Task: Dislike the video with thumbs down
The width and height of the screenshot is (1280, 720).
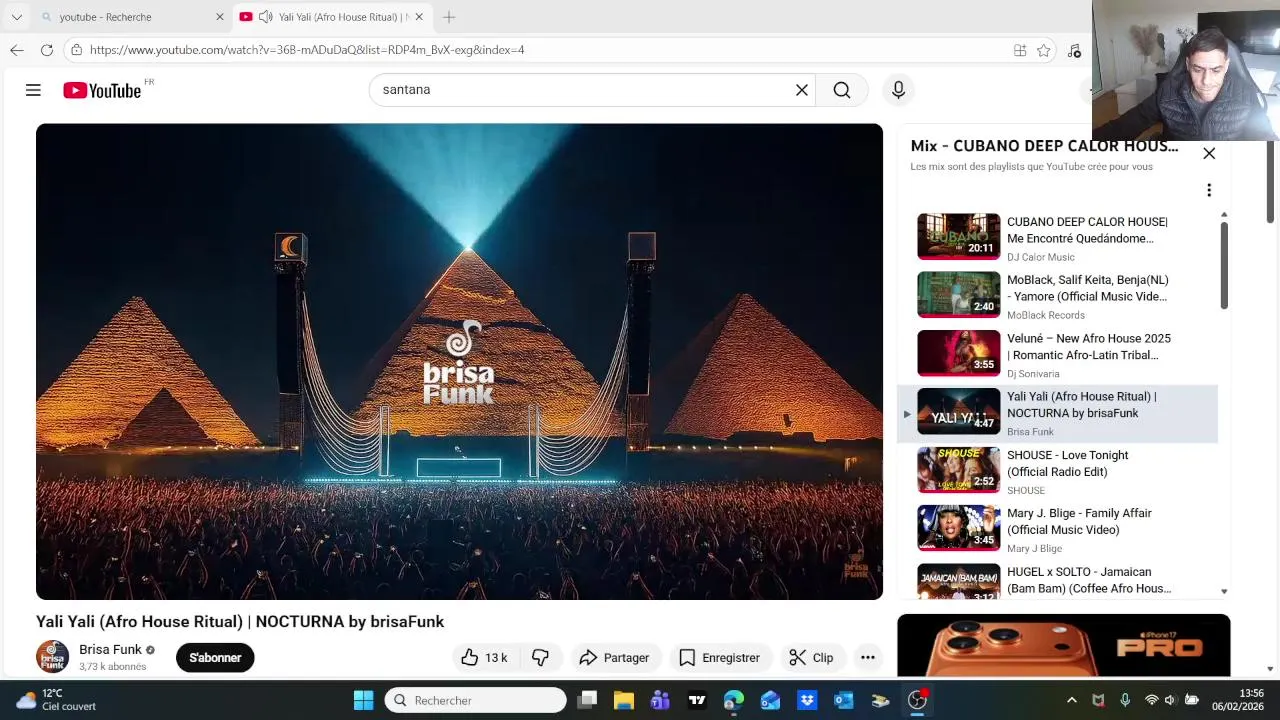Action: tap(541, 657)
